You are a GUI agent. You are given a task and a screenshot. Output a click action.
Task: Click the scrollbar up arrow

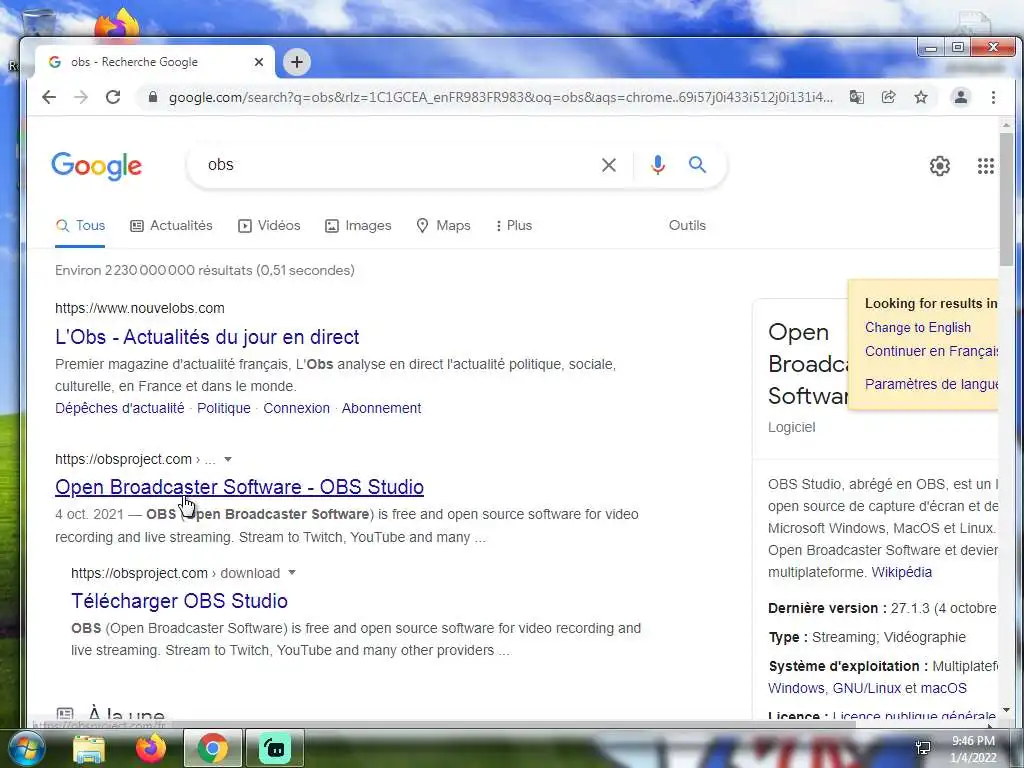[x=1006, y=125]
